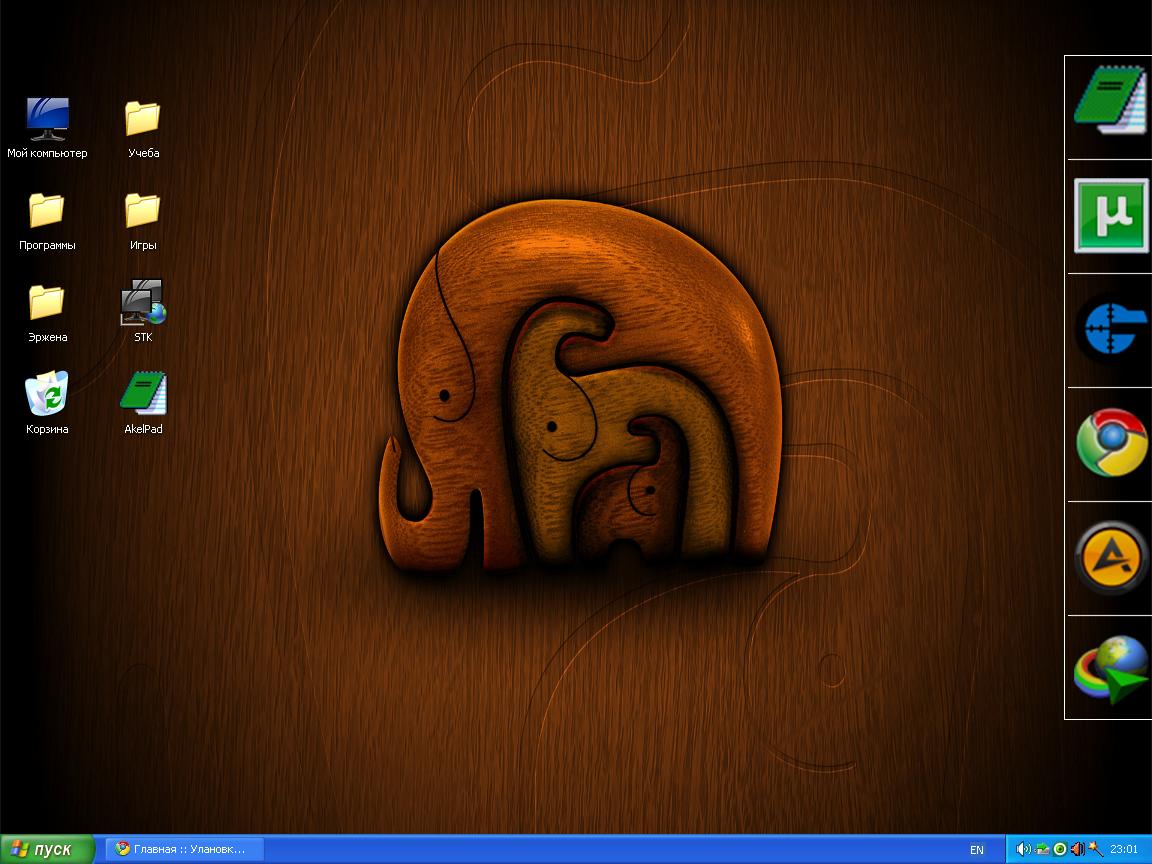Screen dimensions: 1152x864
Task: Open Google Chrome from the sidebar dock
Action: point(1111,443)
